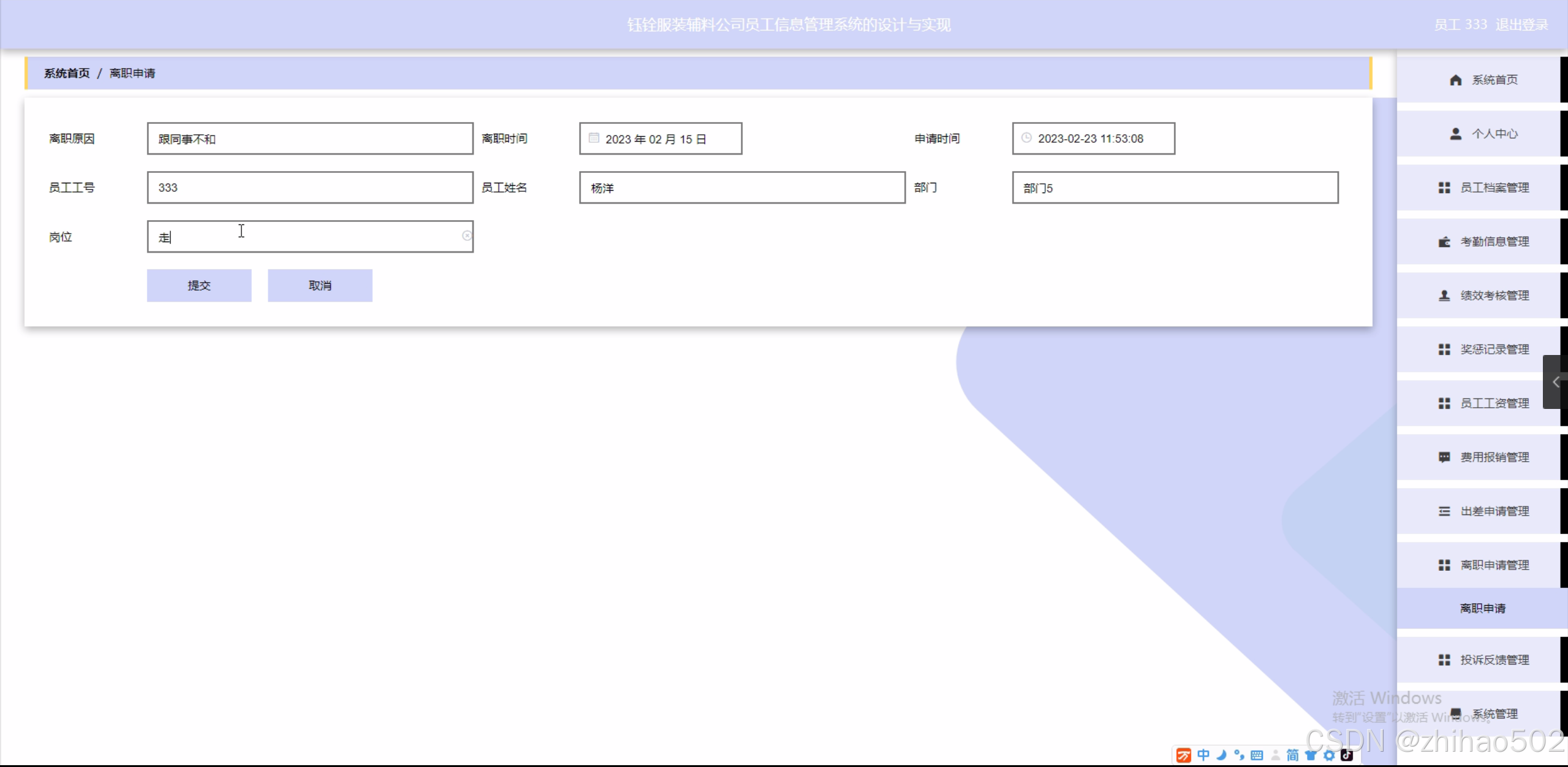Open the 离职时间 calendar date picker

point(594,138)
